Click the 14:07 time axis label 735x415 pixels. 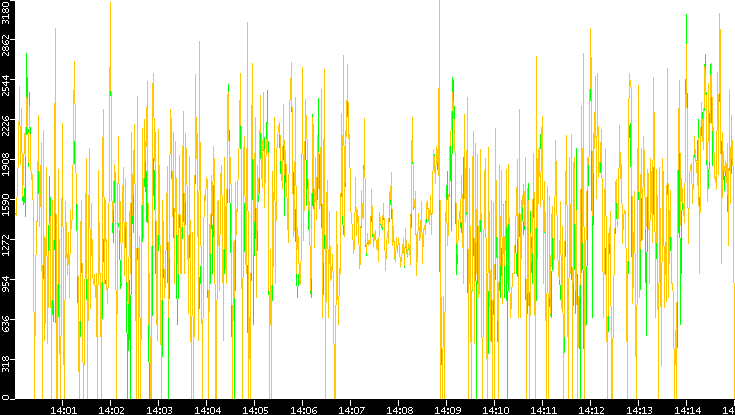tap(351, 410)
